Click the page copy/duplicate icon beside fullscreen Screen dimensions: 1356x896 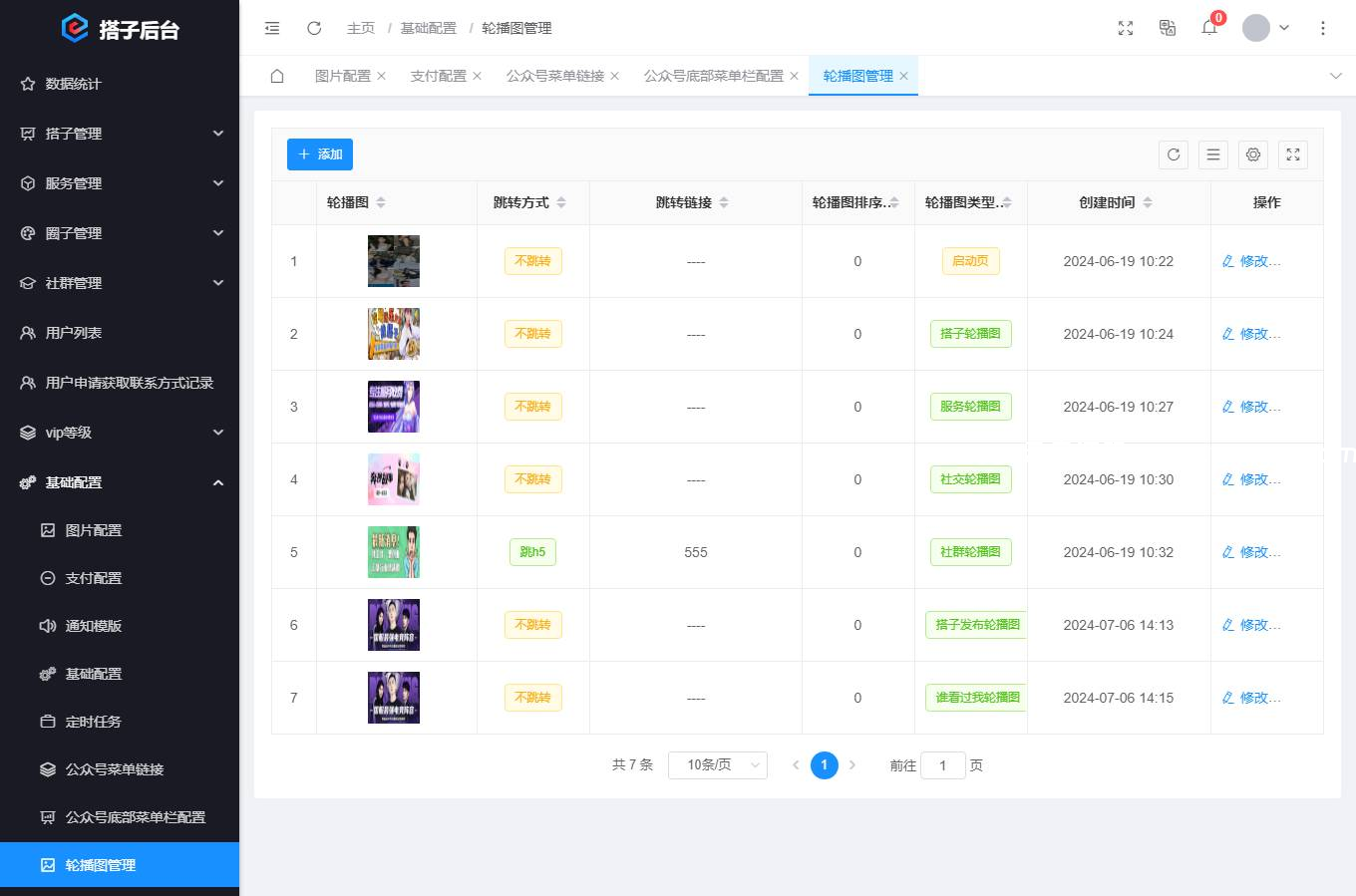1167,28
